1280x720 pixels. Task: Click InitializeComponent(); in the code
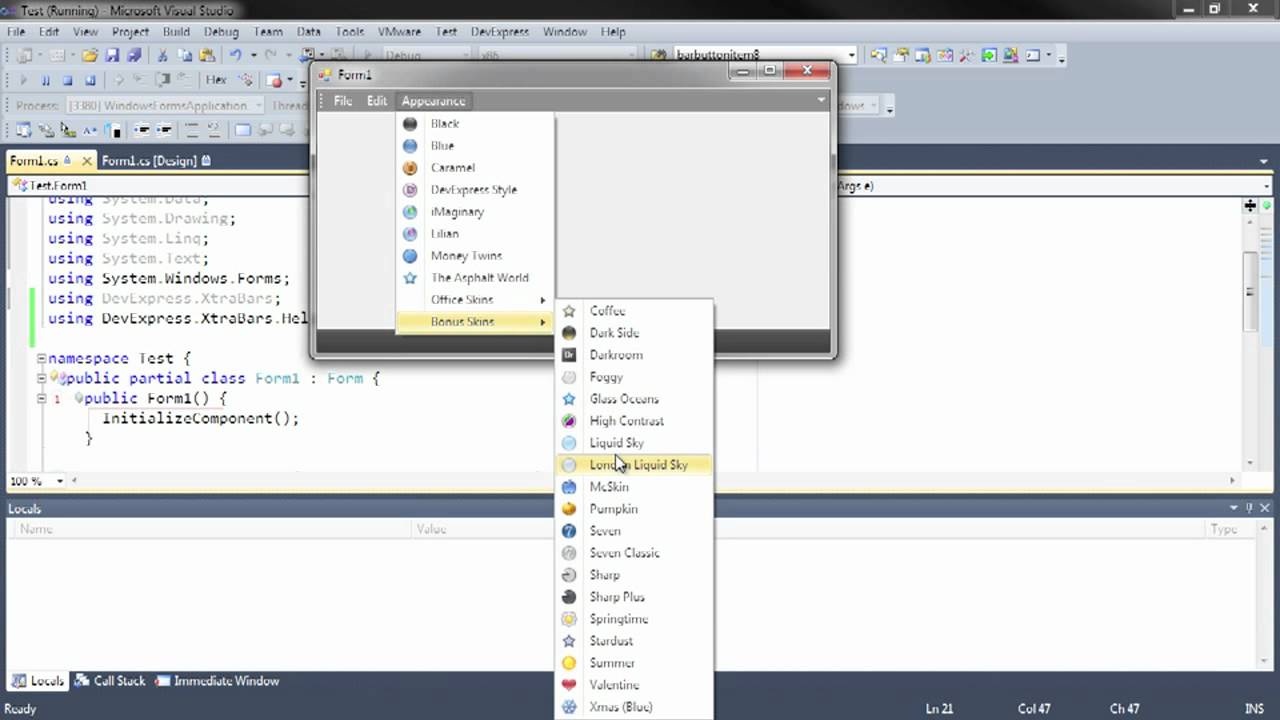coord(200,418)
